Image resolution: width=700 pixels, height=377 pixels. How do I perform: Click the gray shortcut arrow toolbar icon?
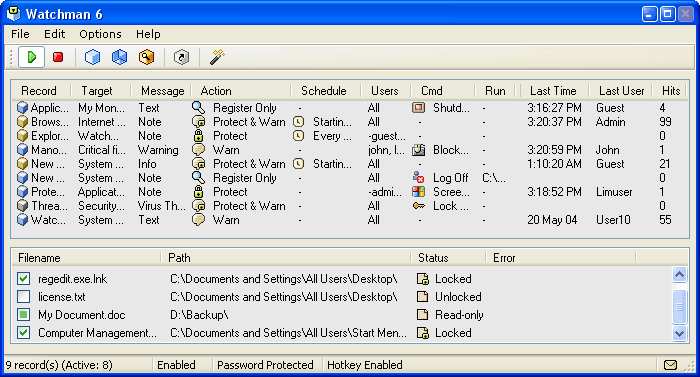point(181,57)
